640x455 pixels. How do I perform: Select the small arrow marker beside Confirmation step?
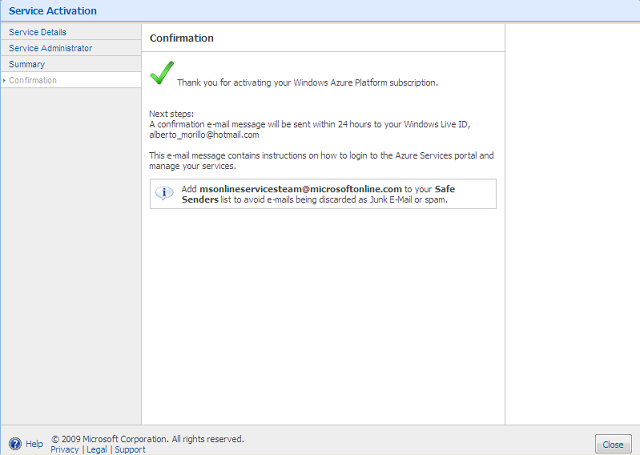click(4, 80)
